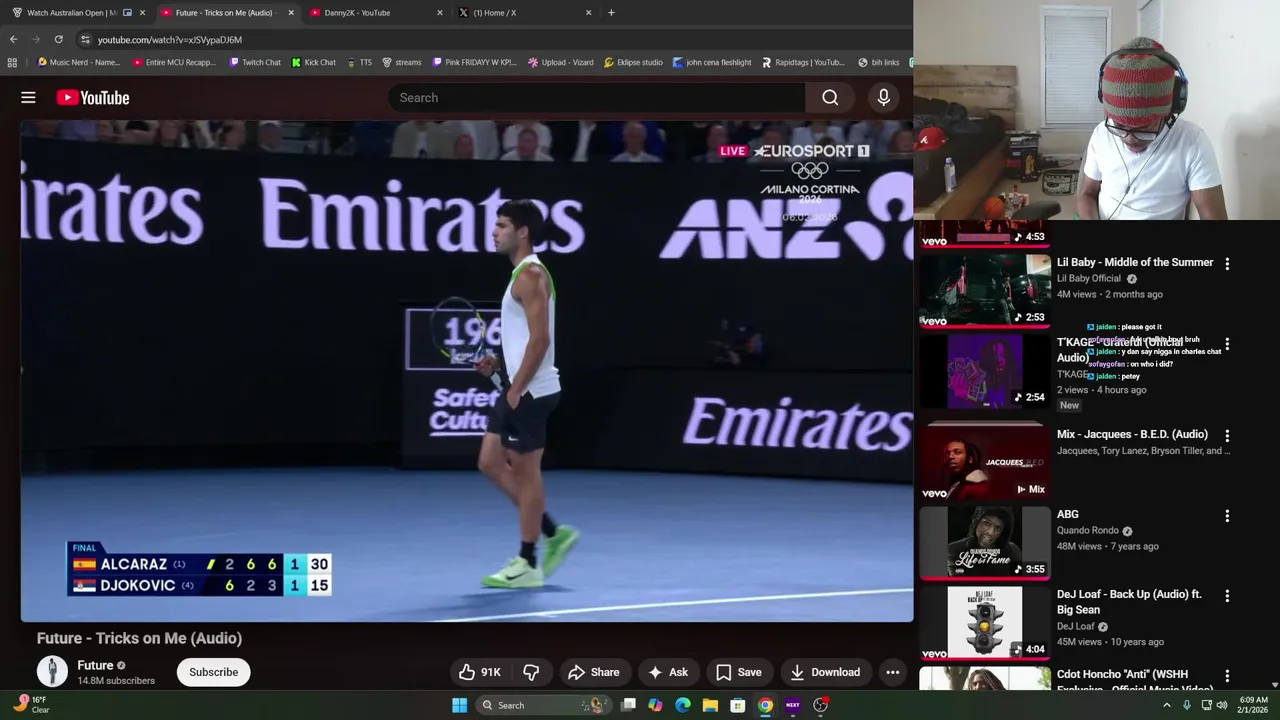The image size is (1280, 720).
Task: Open Microsoft Store from the taskbar
Action: point(737,705)
